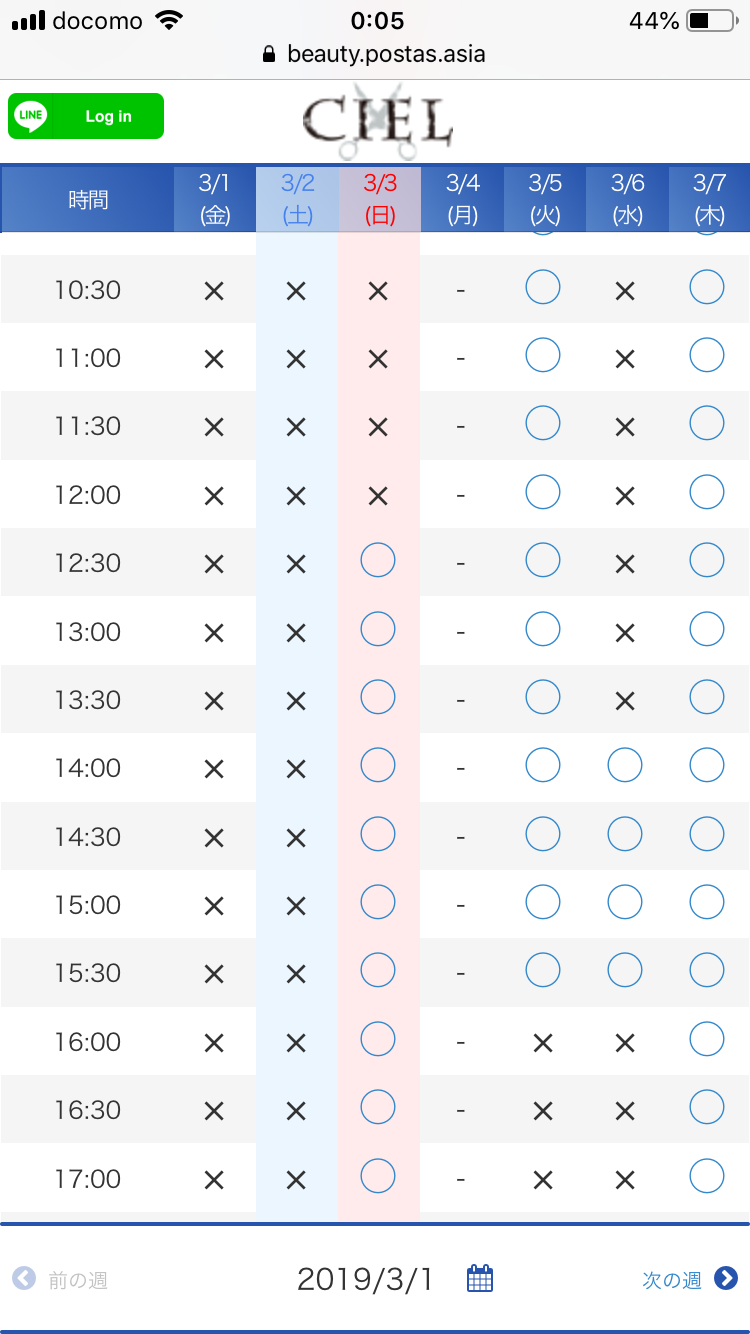Viewport: 750px width, 1334px height.
Task: Tap the beauty.postas.asia address bar
Action: pos(375,54)
